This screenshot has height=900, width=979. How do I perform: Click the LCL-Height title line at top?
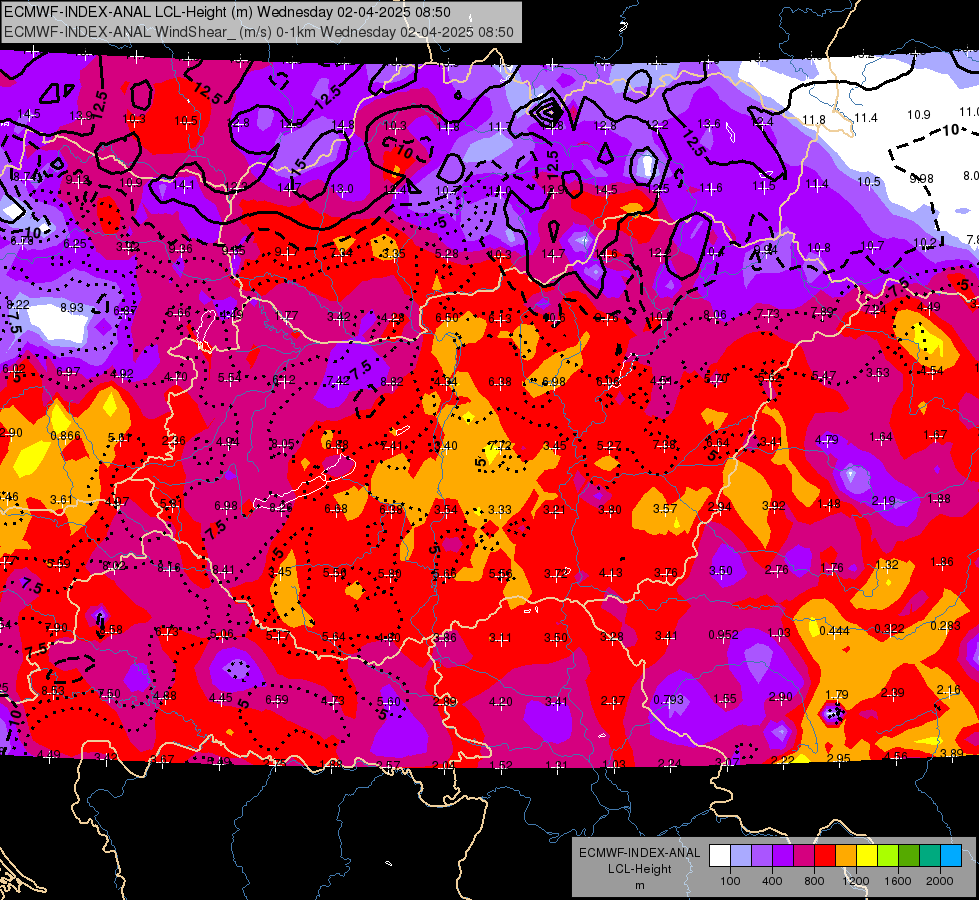pos(227,12)
